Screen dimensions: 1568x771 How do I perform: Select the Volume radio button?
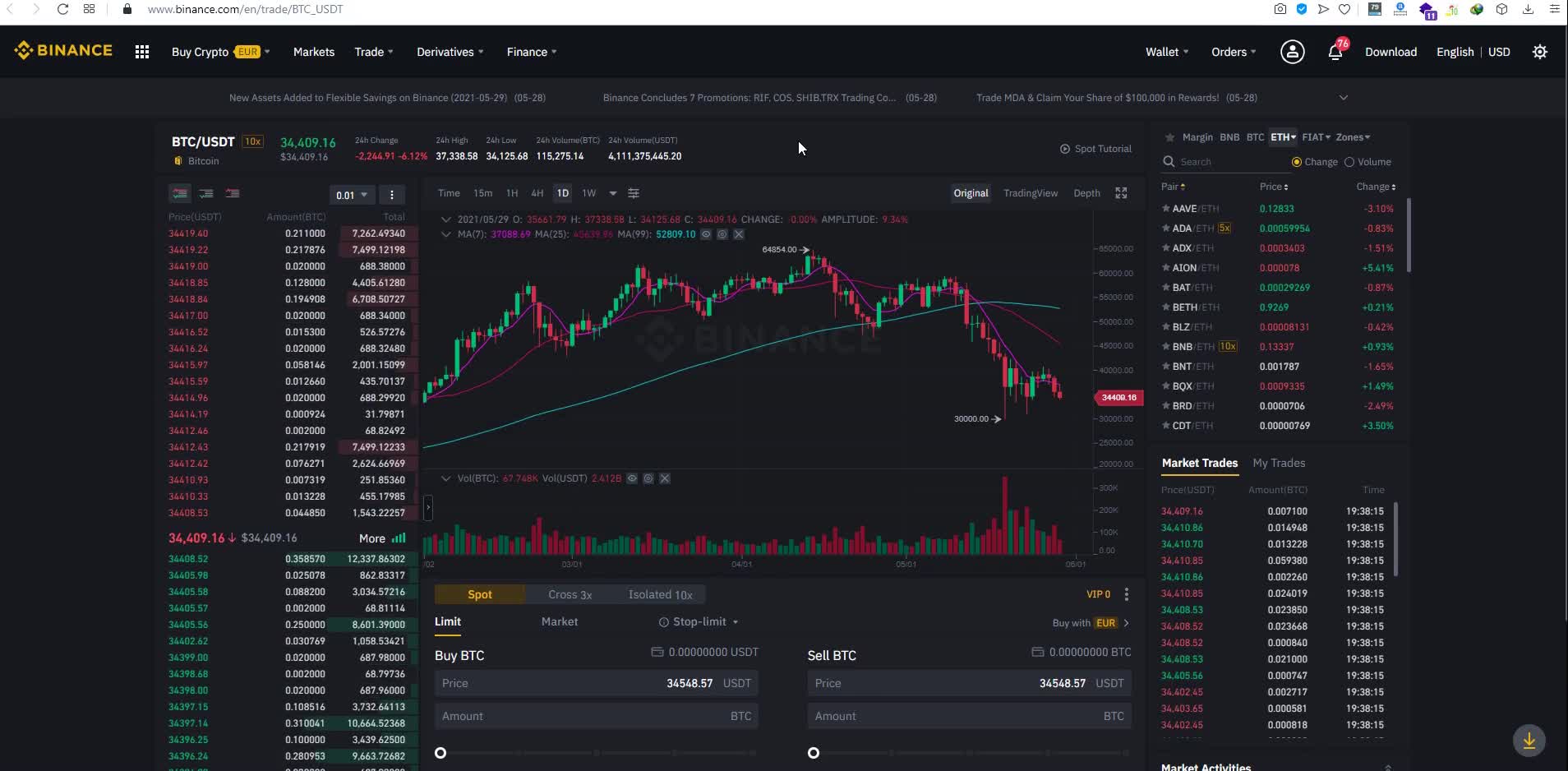(1349, 162)
